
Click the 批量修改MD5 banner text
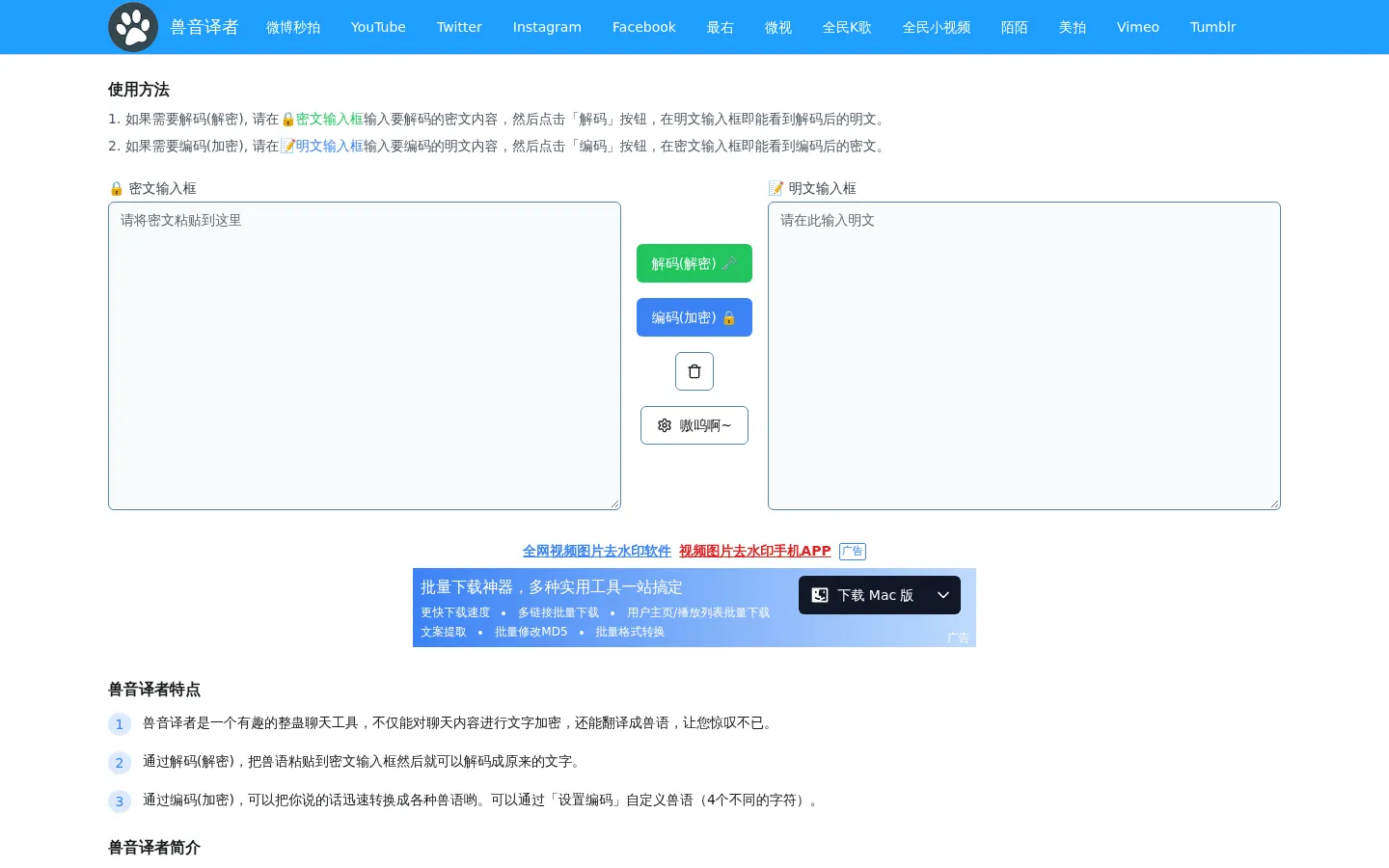coord(531,632)
